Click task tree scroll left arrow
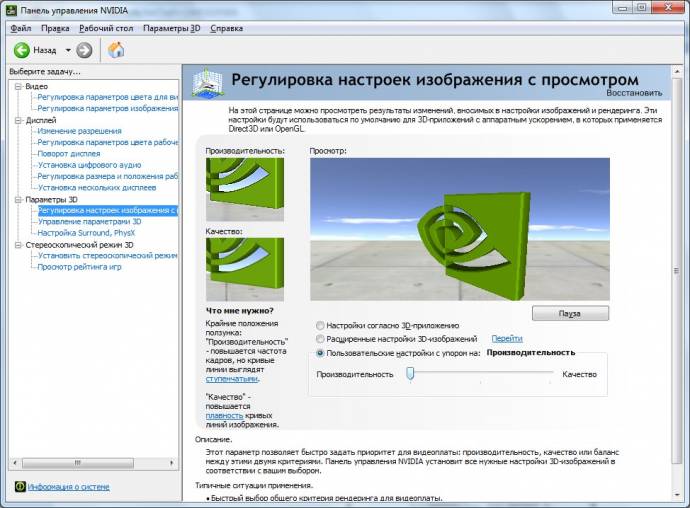This screenshot has width=690, height=508. [x=15, y=463]
